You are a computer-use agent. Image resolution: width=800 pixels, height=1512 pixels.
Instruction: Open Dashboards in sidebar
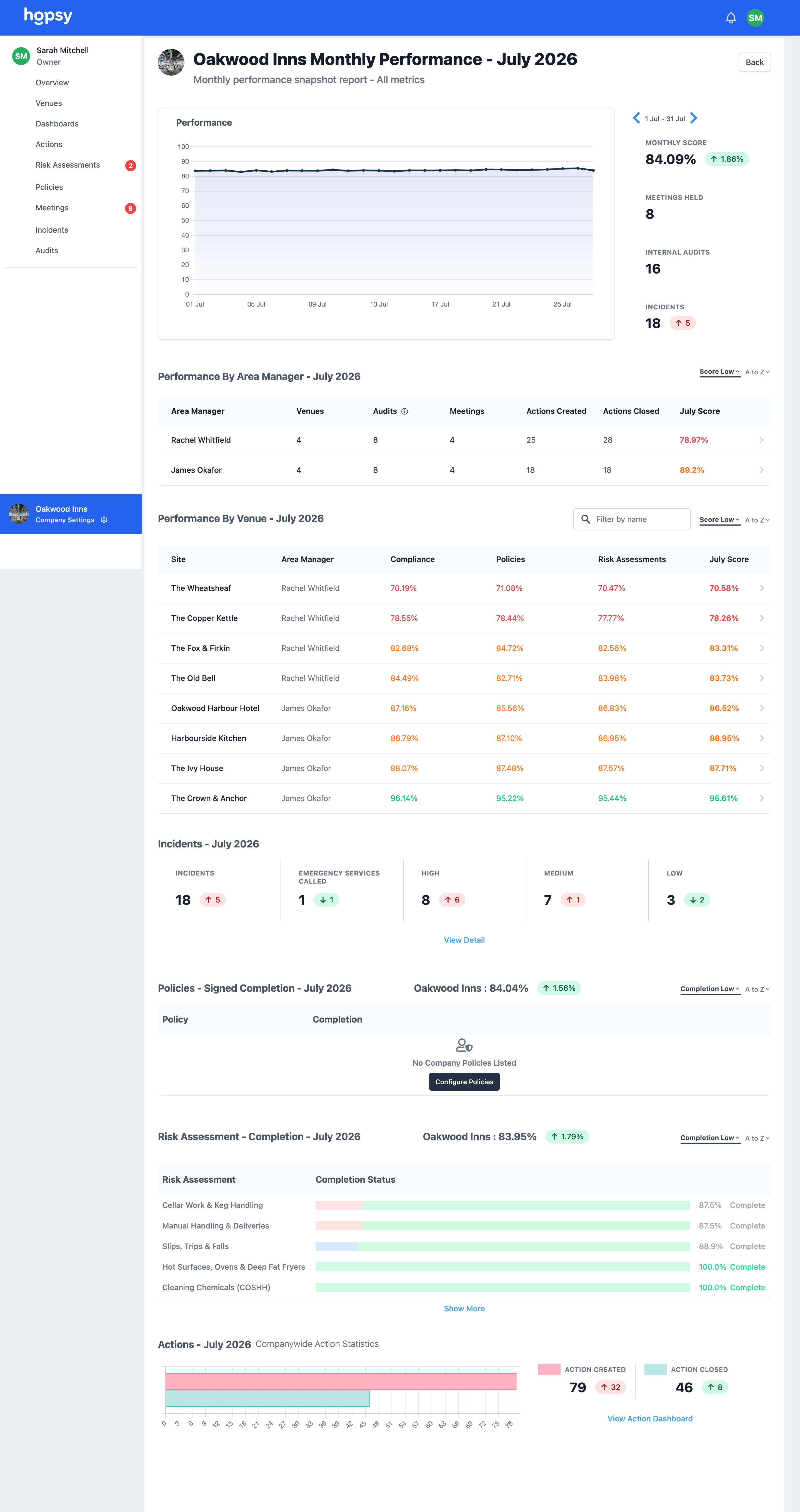tap(57, 124)
